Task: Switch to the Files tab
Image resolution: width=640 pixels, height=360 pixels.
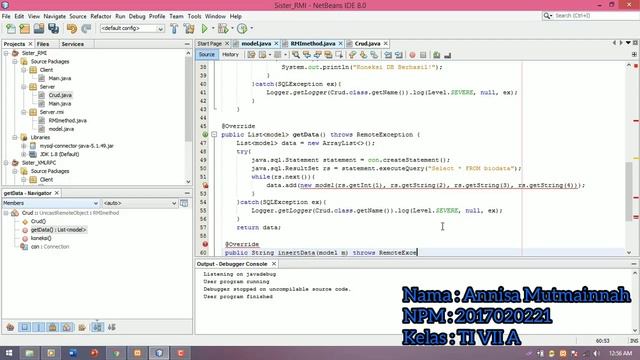Action: tap(43, 44)
